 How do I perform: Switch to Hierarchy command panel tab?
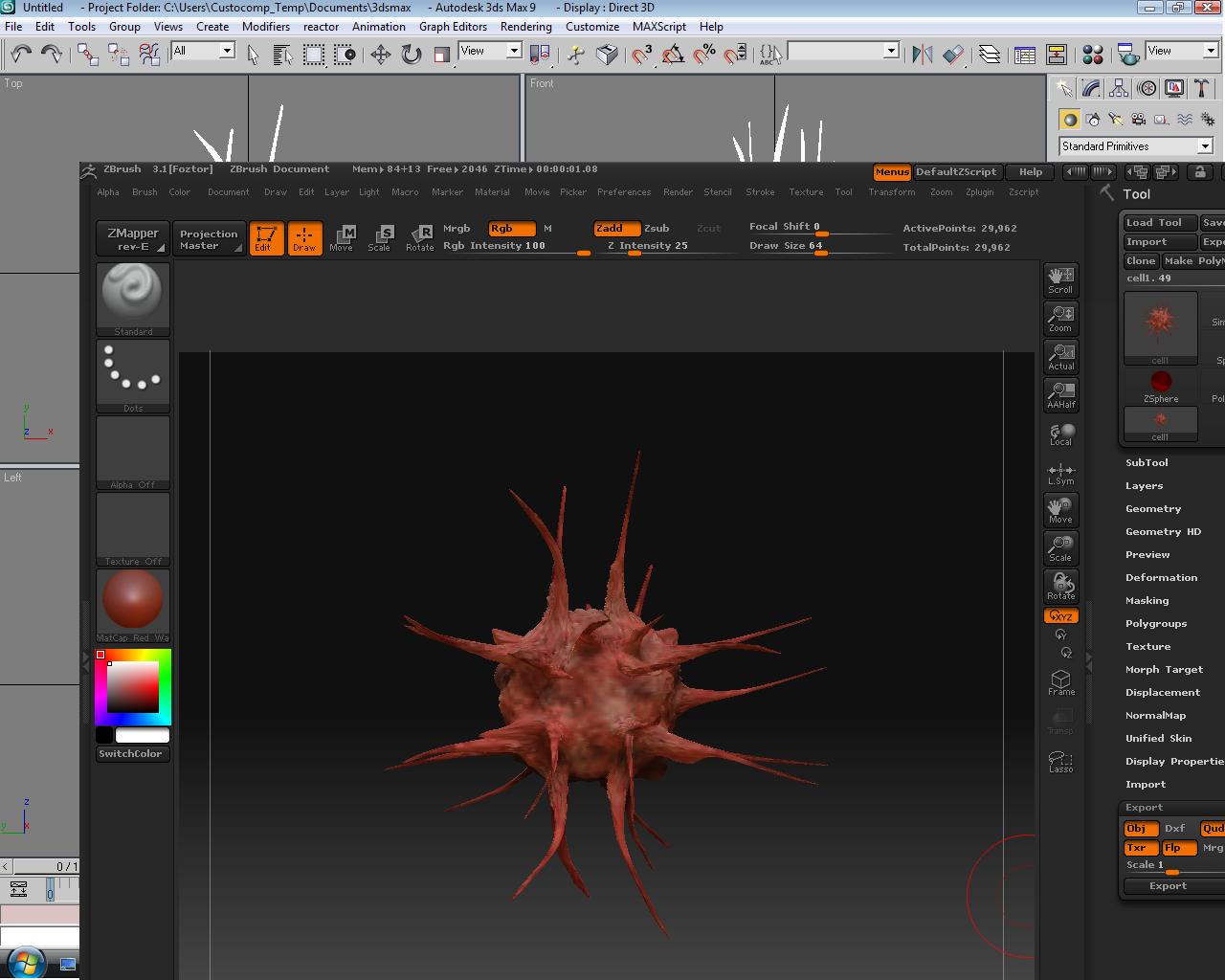[1119, 89]
